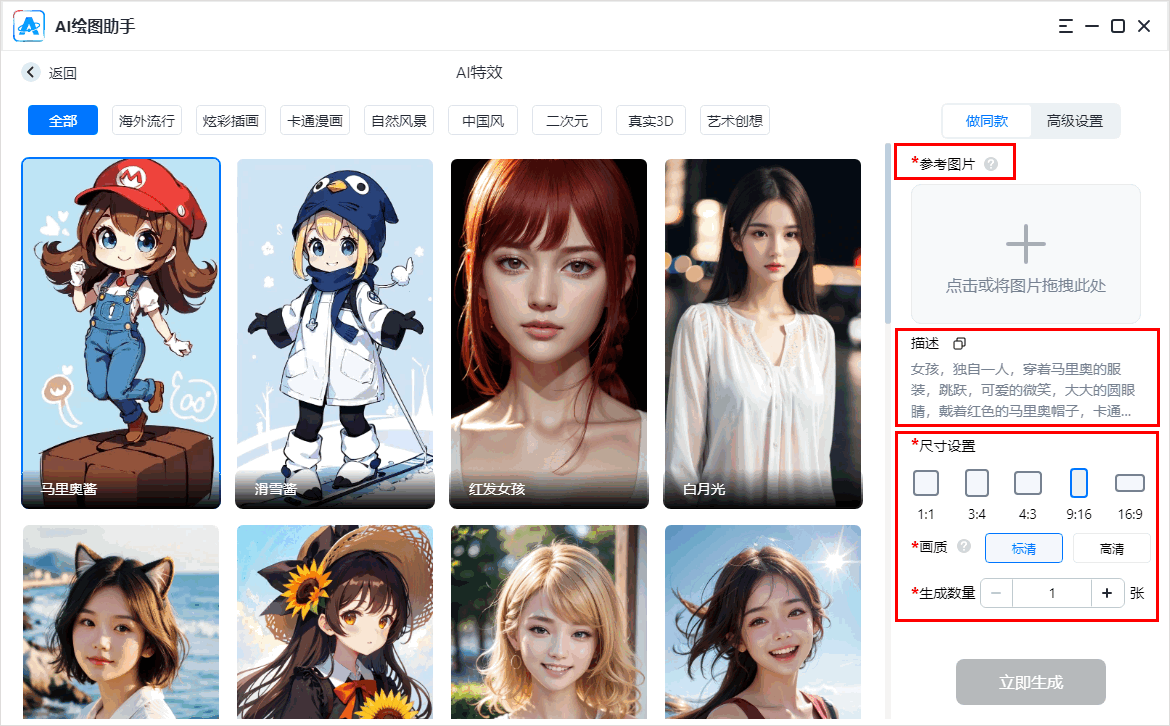Open the help icon next to 参考图片

coord(990,163)
